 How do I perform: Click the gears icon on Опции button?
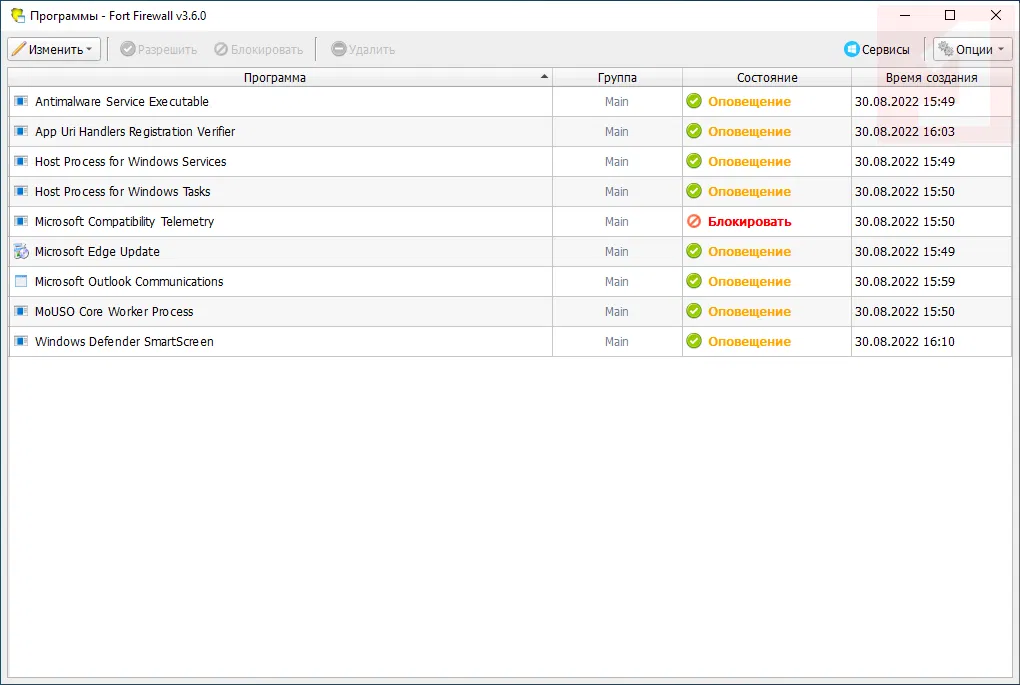click(x=946, y=48)
